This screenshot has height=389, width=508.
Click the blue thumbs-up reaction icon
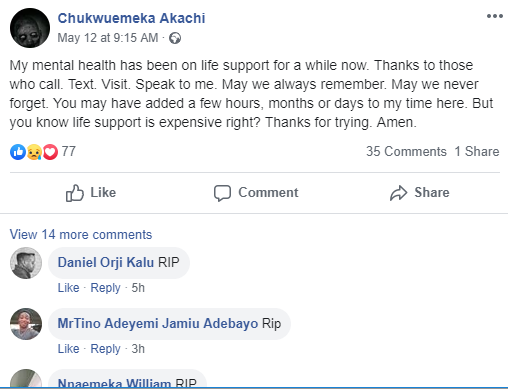(x=18, y=152)
